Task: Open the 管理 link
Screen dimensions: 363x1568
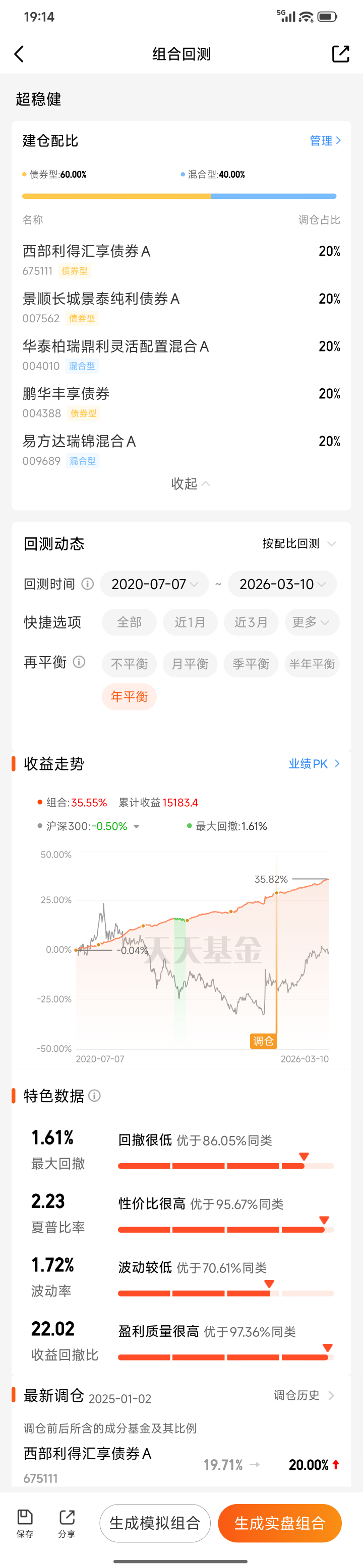Action: 325,140
